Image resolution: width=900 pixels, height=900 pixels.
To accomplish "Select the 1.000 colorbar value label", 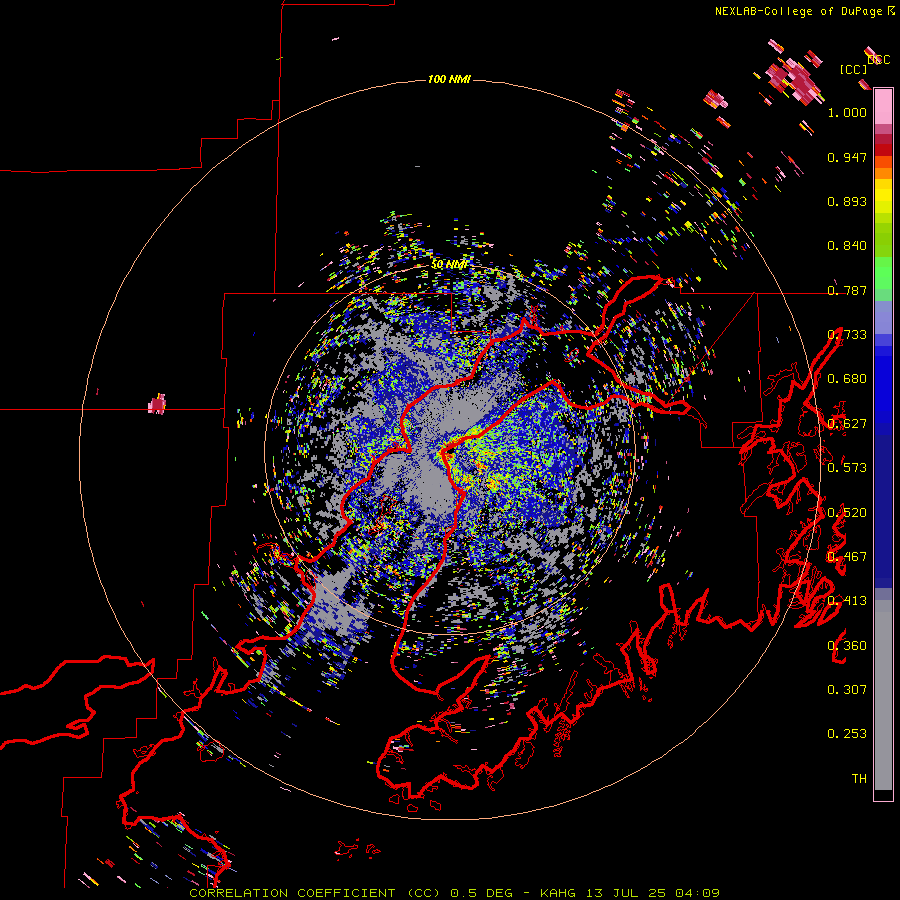I will pos(847,112).
